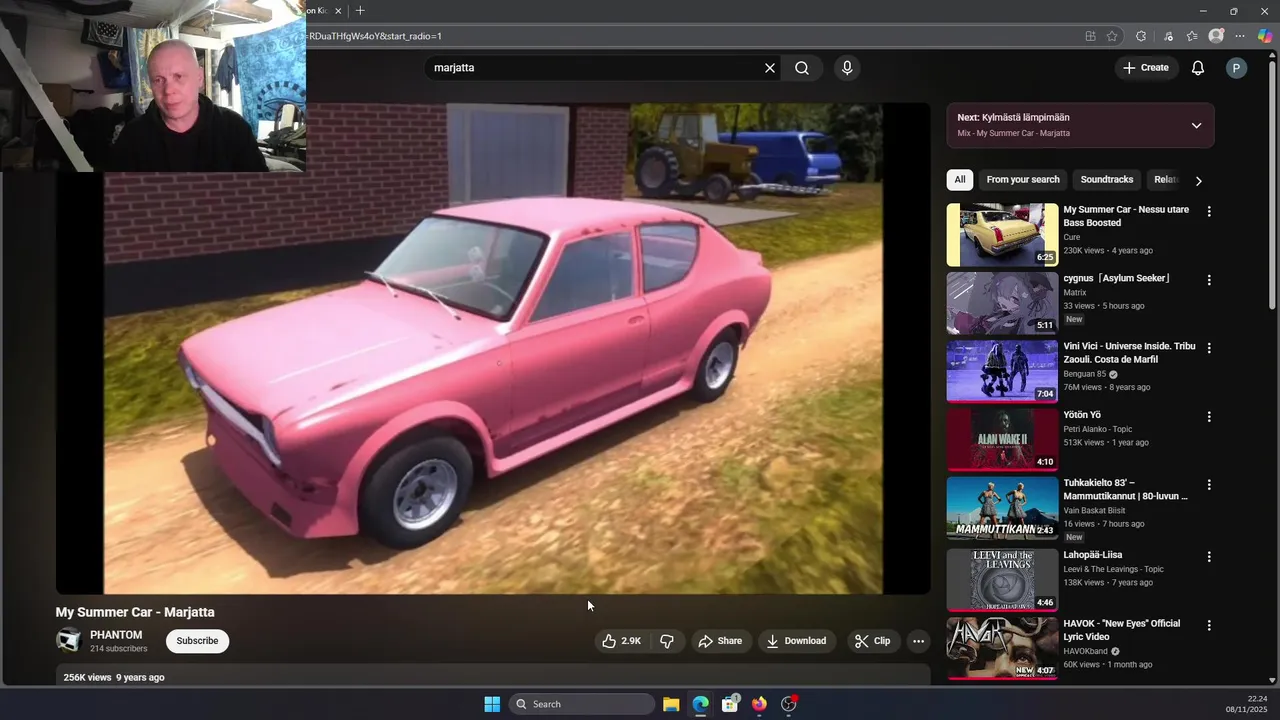Open Mammuttikannut video thumbnail

pyautogui.click(x=1002, y=508)
